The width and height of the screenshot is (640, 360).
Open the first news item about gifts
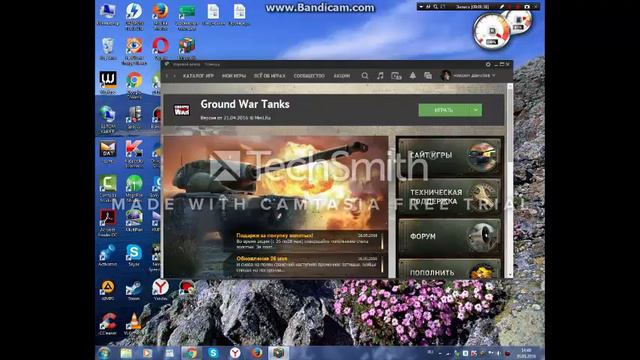tap(306, 241)
